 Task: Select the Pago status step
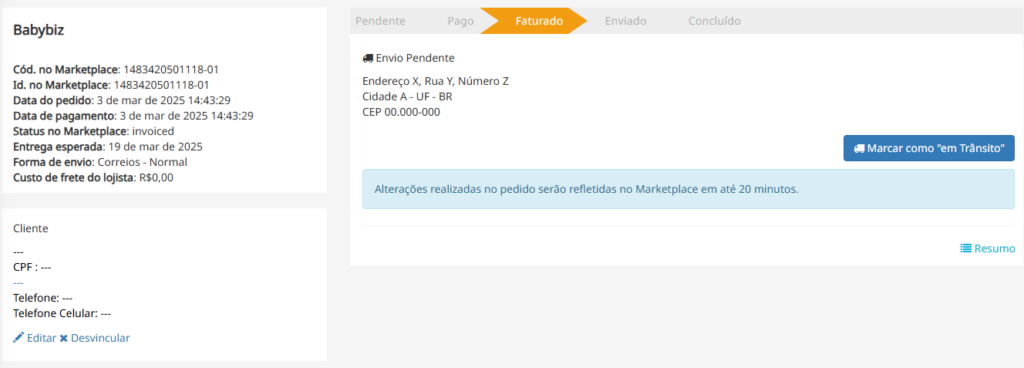point(460,21)
